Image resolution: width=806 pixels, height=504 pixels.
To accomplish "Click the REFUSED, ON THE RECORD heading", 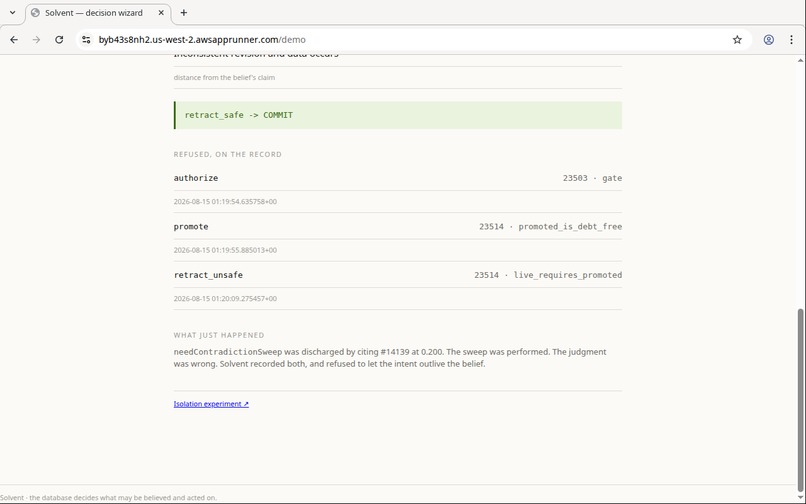I will (228, 154).
